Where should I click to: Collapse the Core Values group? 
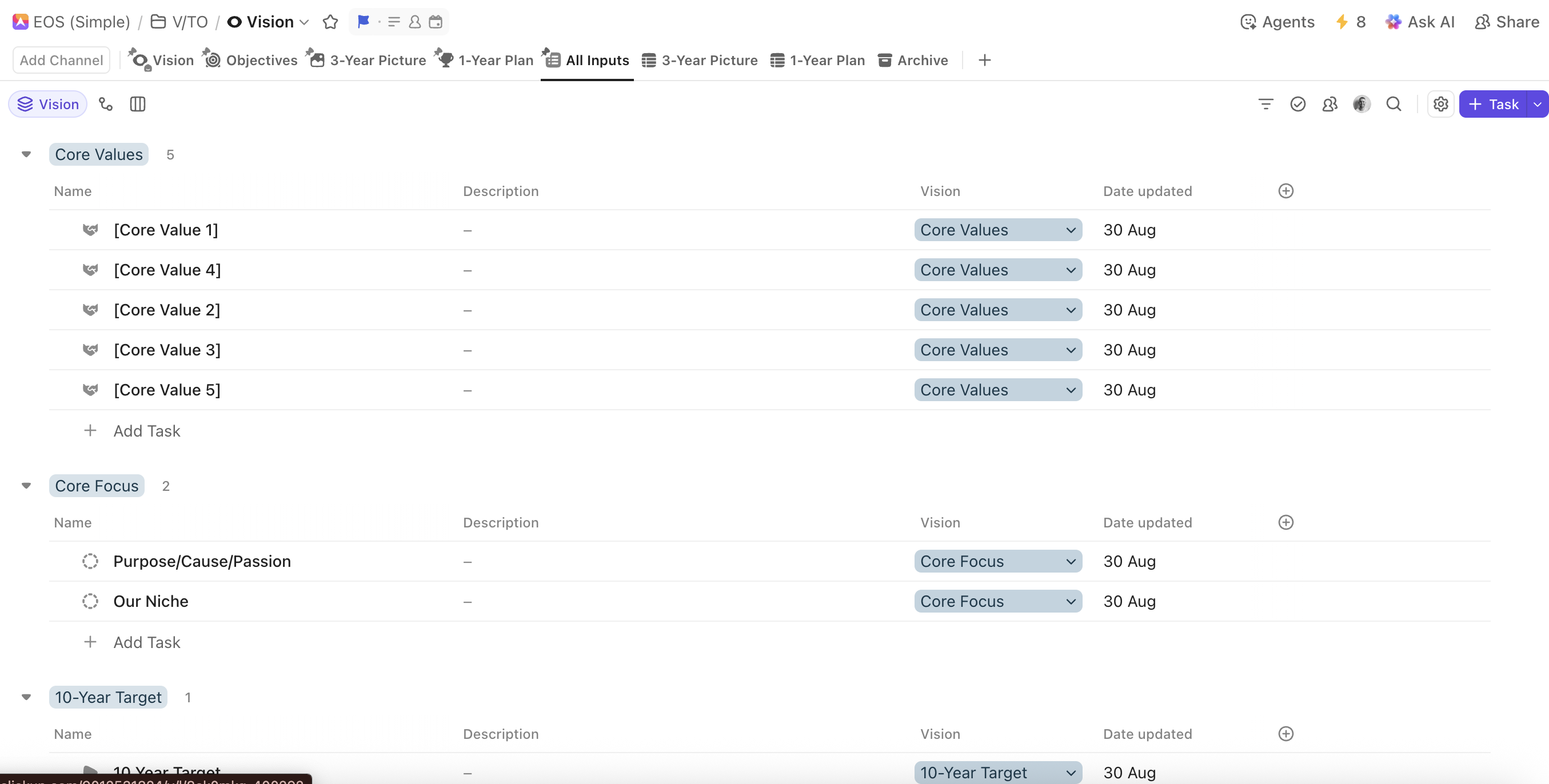(26, 154)
